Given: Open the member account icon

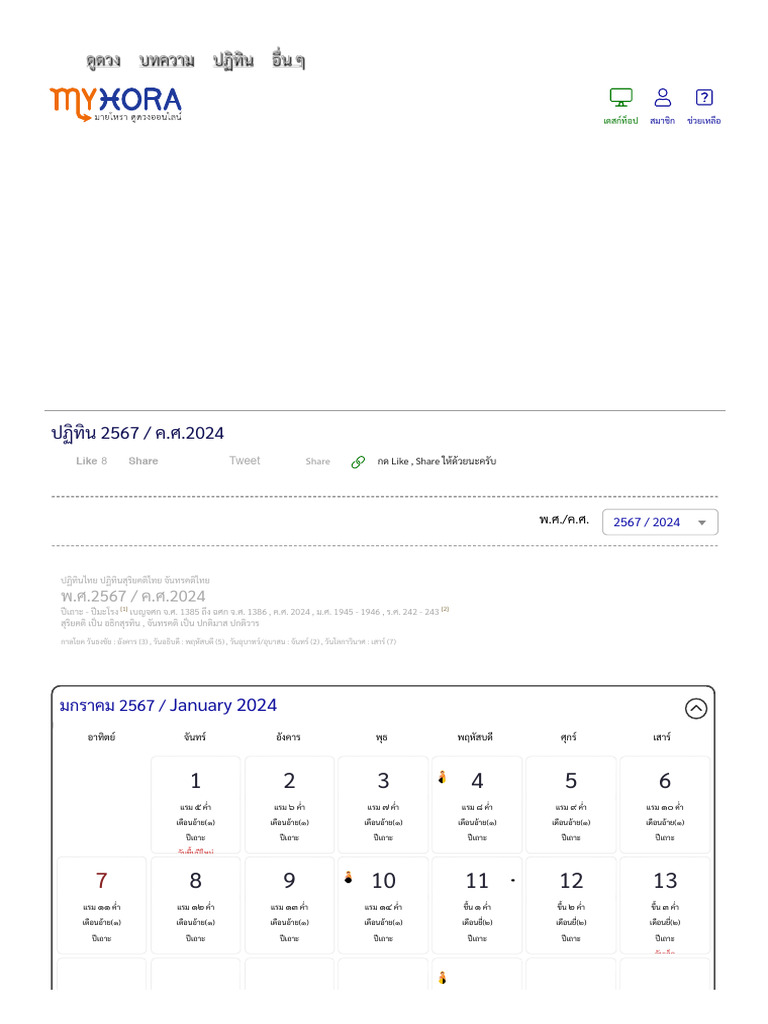Looking at the screenshot, I should pyautogui.click(x=662, y=98).
